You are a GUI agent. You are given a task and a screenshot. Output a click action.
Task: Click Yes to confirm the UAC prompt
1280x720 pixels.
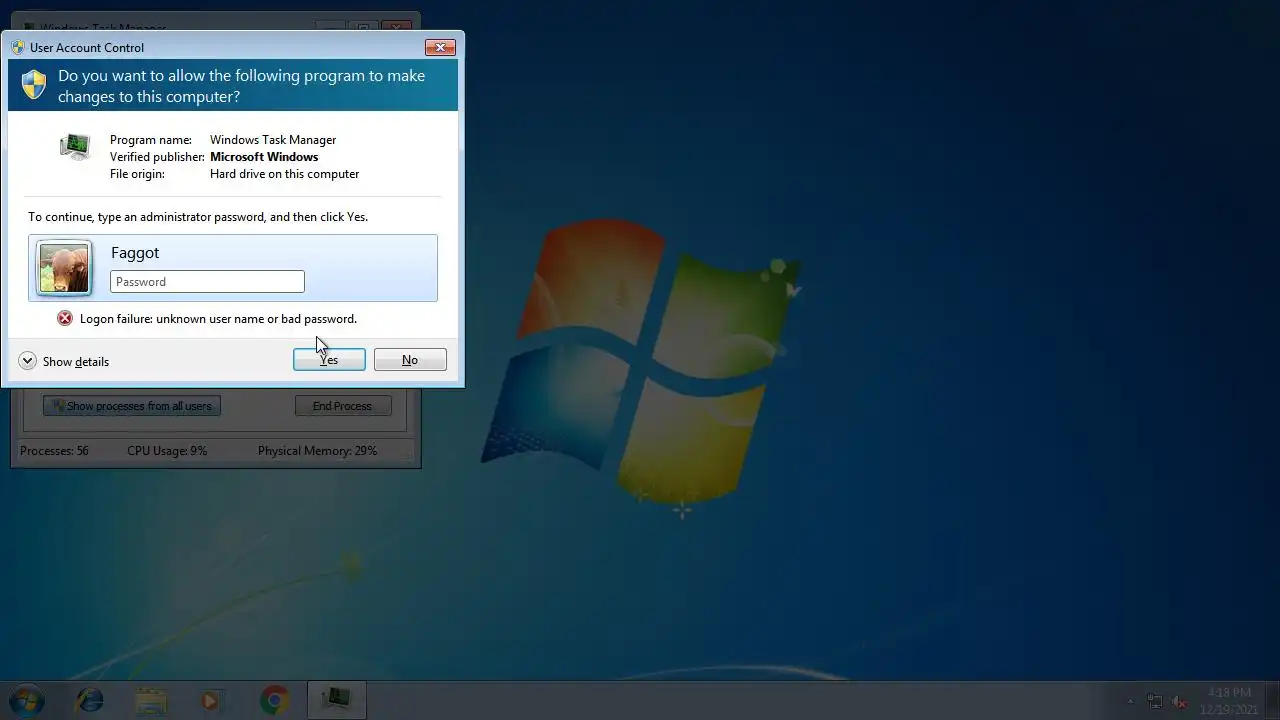(329, 360)
